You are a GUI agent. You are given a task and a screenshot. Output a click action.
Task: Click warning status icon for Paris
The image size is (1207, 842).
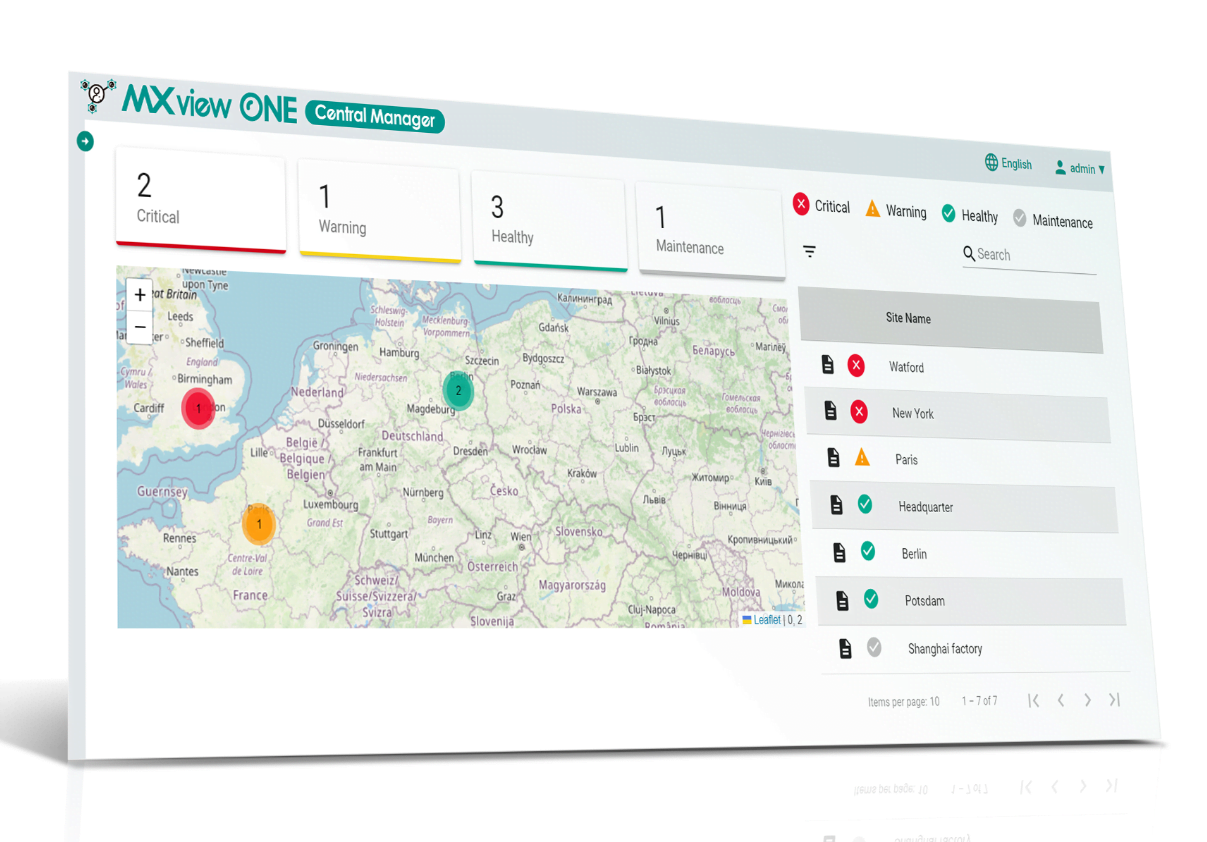click(862, 457)
